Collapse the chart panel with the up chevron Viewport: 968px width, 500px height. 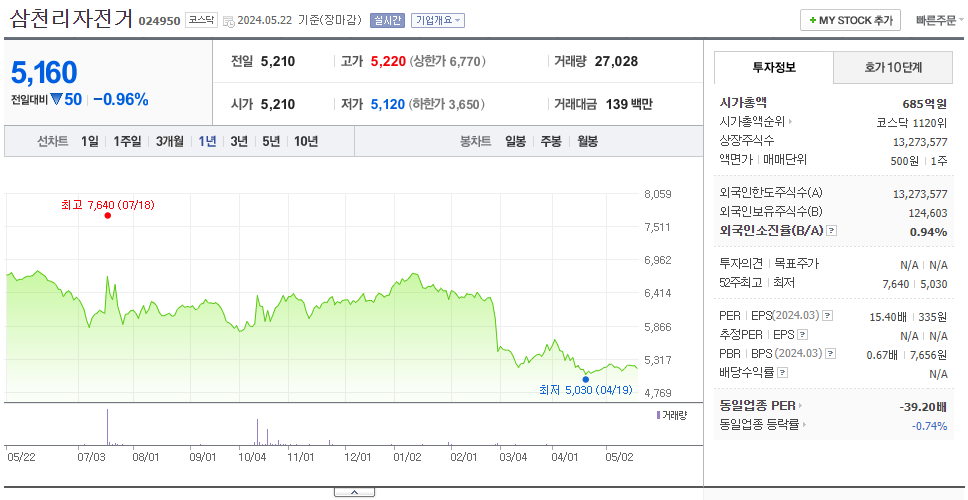(354, 492)
